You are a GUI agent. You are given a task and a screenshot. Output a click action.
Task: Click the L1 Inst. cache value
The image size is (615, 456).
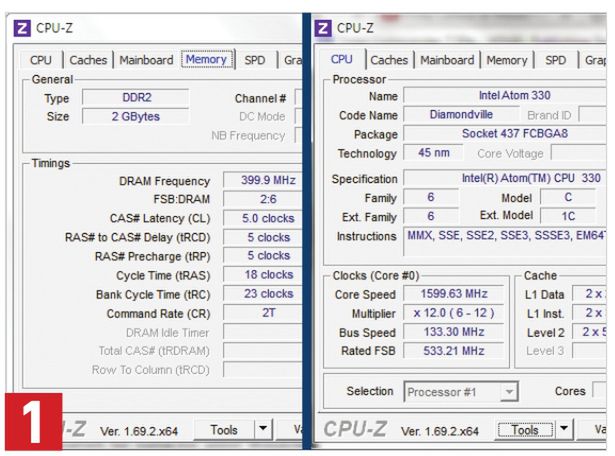pyautogui.click(x=590, y=313)
